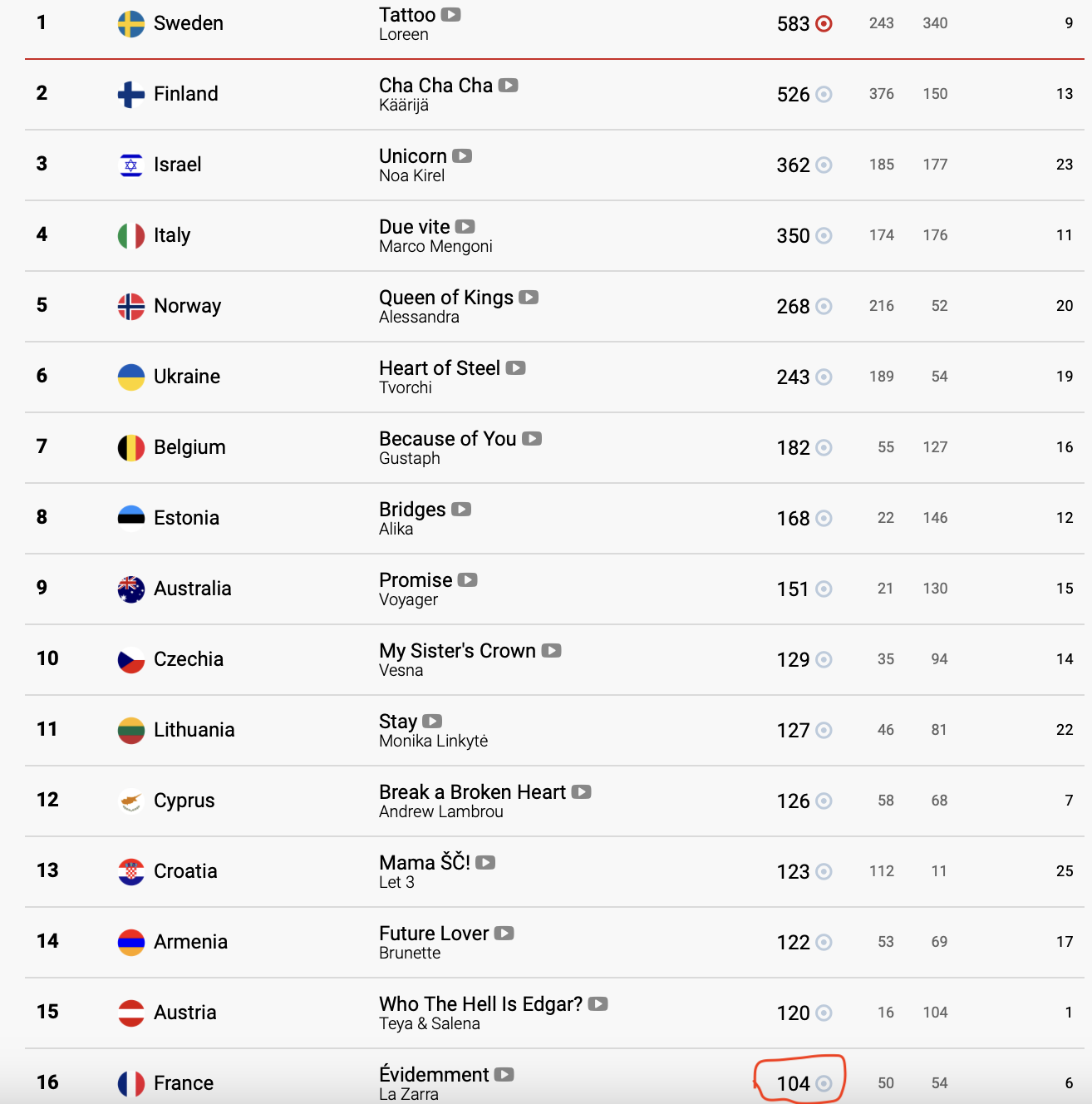Screen dimensions: 1092x1104
Task: Play the Who The Hell Is Edgar? video
Action: (598, 1004)
